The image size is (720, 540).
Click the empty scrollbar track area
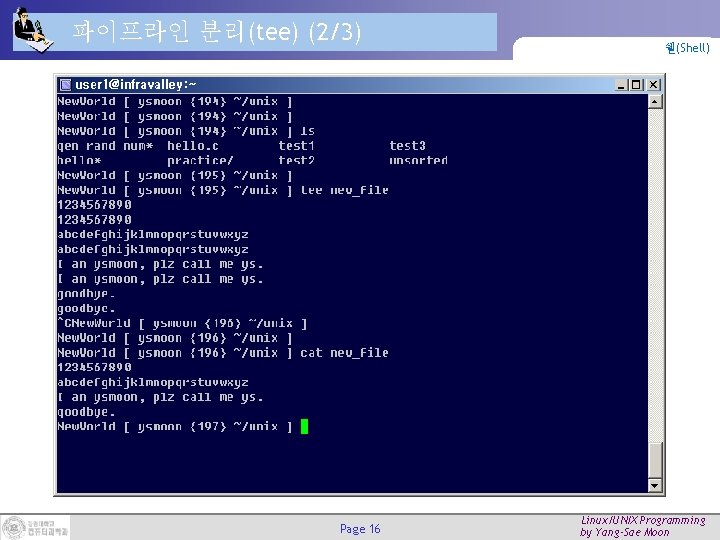[x=655, y=275]
